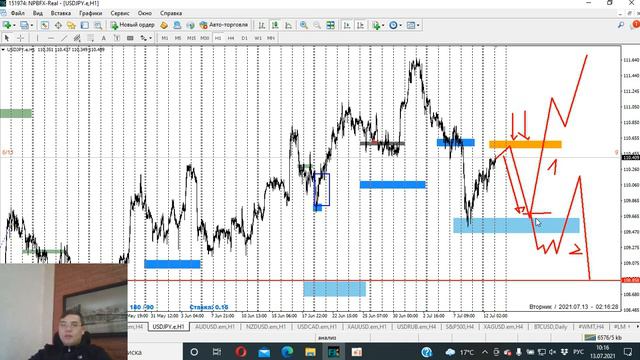Viewport: 640px width, 360px height.
Task: Zoom out of the chart
Action: point(317,25)
